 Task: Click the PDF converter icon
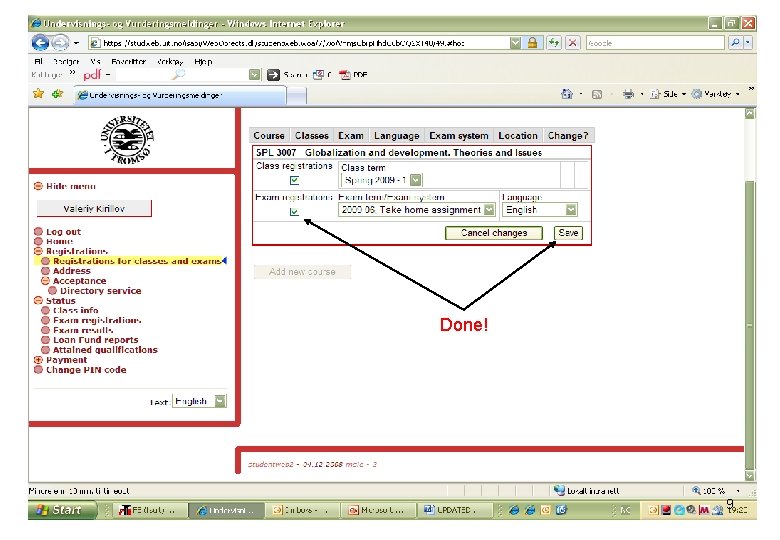click(345, 75)
